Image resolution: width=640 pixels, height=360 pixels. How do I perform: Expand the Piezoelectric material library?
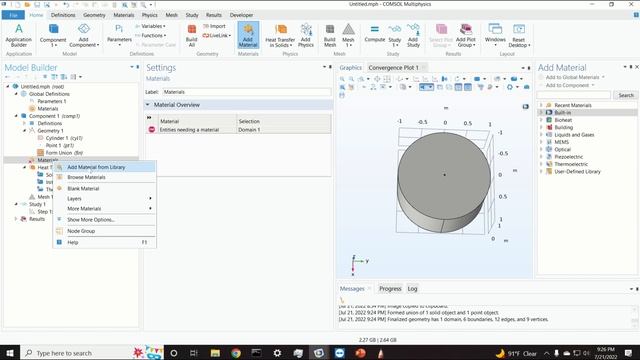pyautogui.click(x=541, y=157)
